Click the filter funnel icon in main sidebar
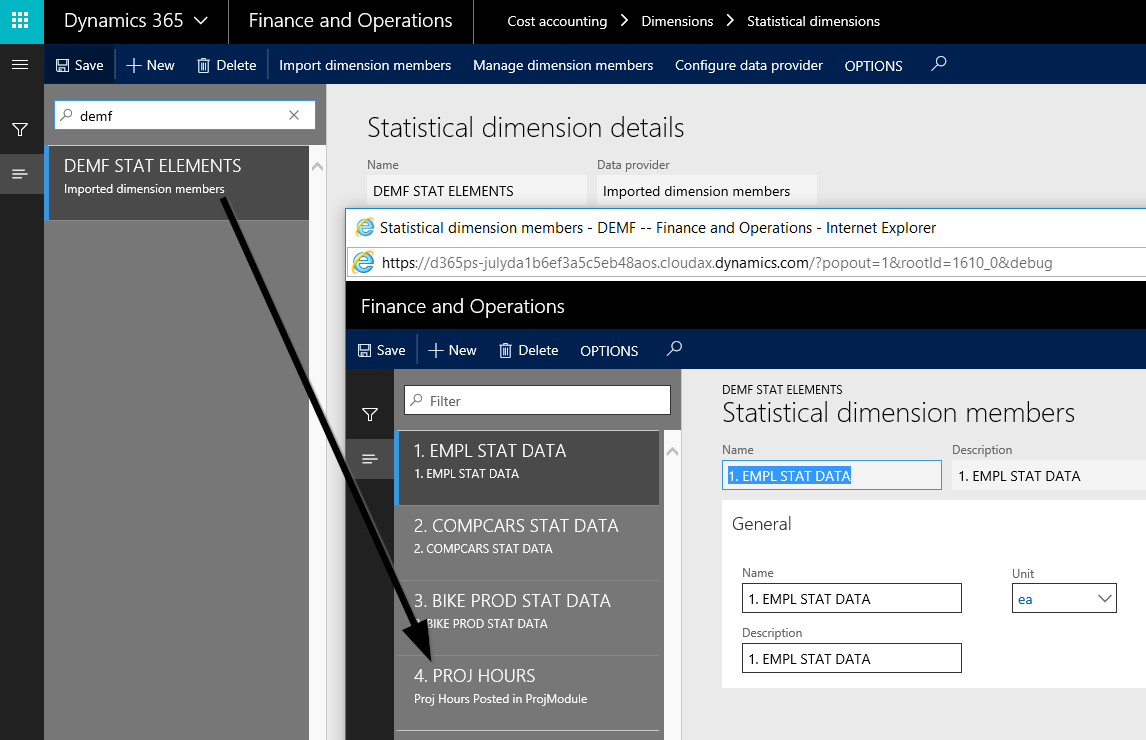The height and width of the screenshot is (740, 1146). click(x=20, y=129)
